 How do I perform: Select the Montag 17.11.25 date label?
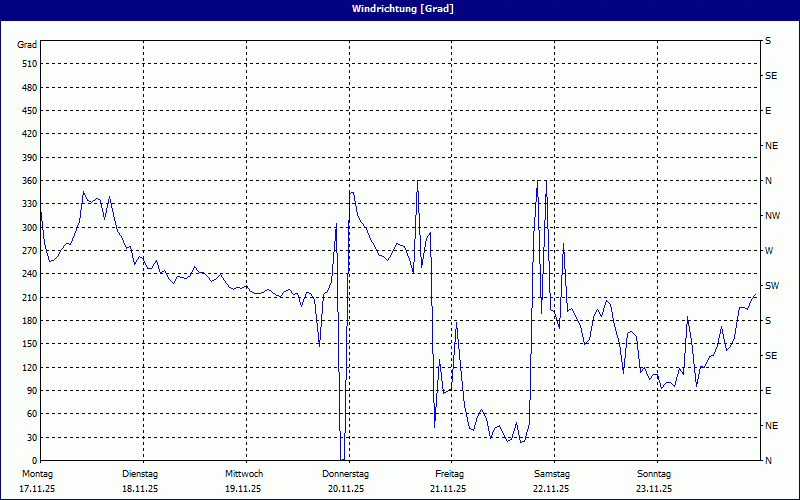pyautogui.click(x=37, y=481)
